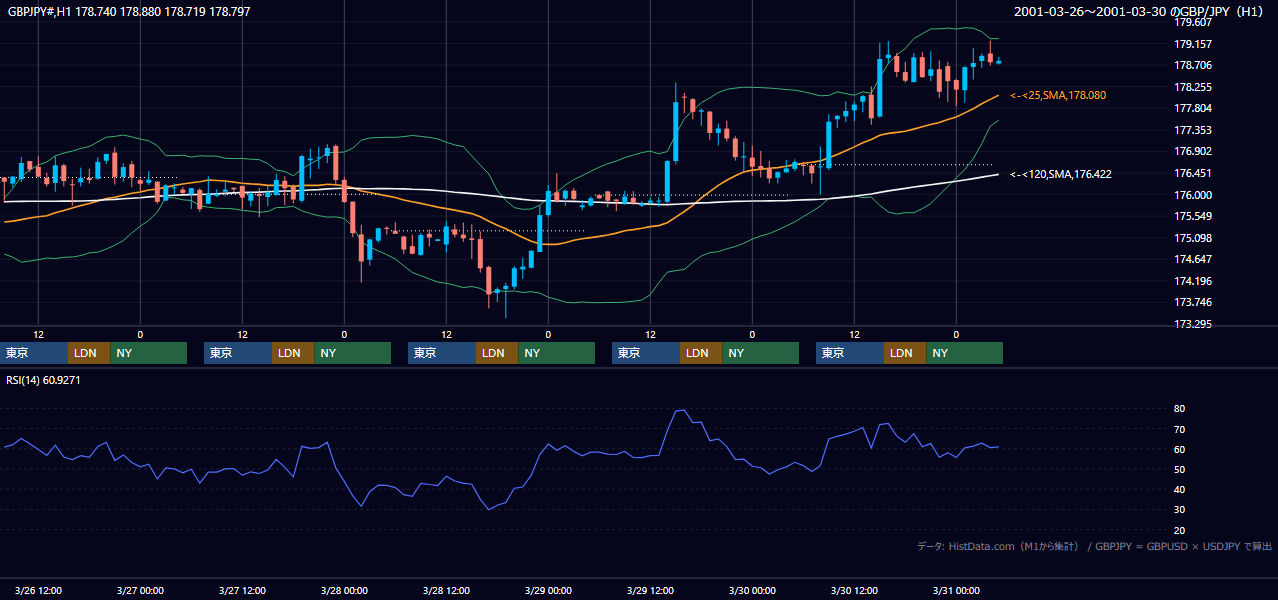This screenshot has height=600, width=1278.
Task: Click the RSI 60 level label
Action: tap(1179, 449)
